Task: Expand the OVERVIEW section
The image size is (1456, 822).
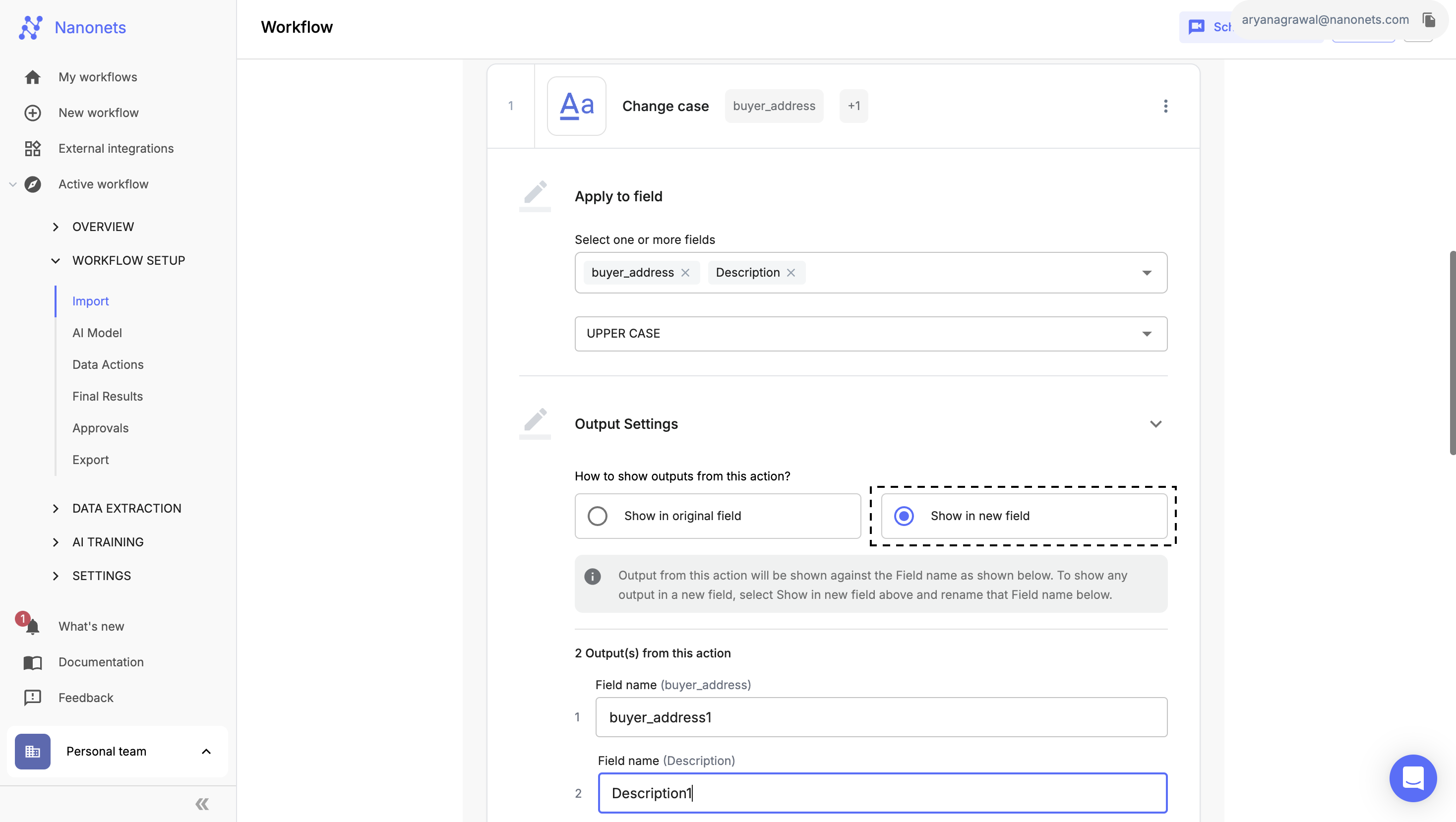Action: pyautogui.click(x=56, y=227)
